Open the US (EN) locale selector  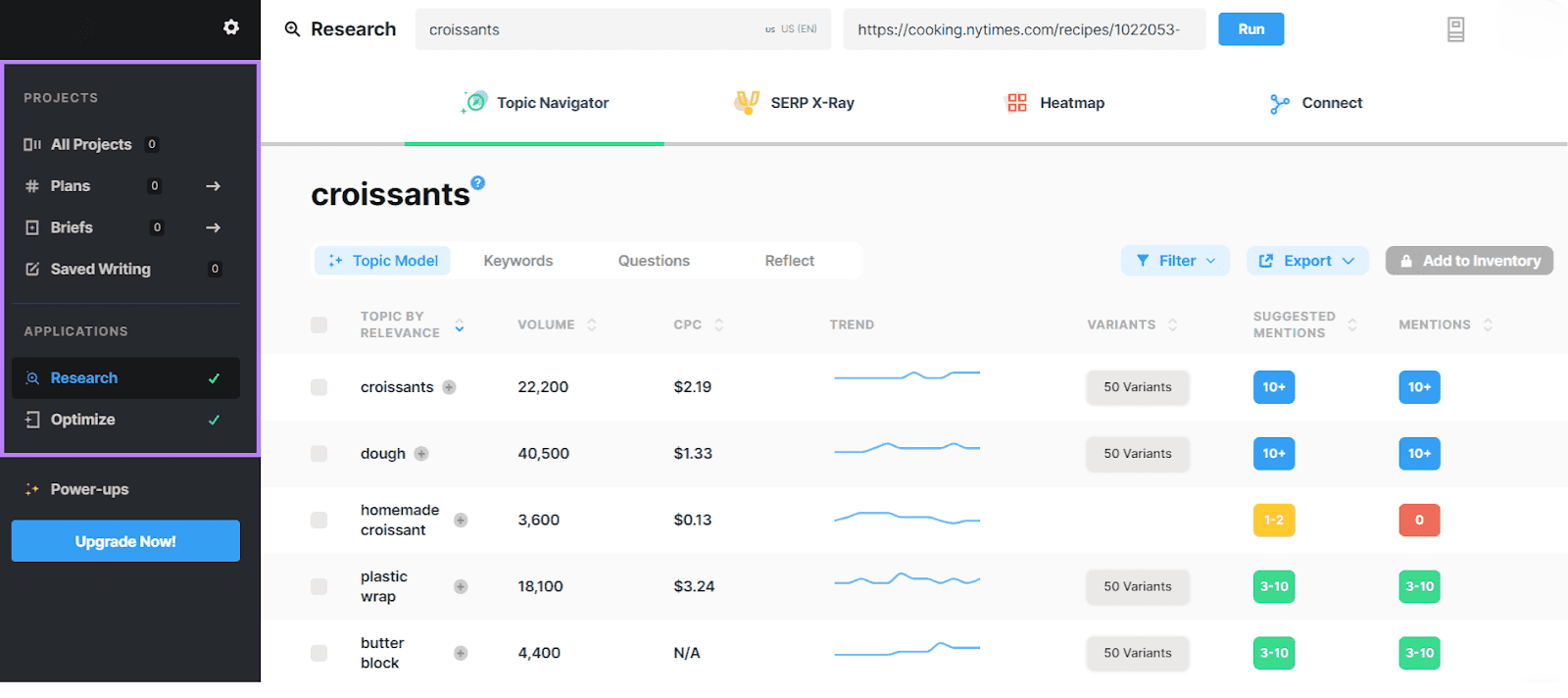click(x=792, y=29)
